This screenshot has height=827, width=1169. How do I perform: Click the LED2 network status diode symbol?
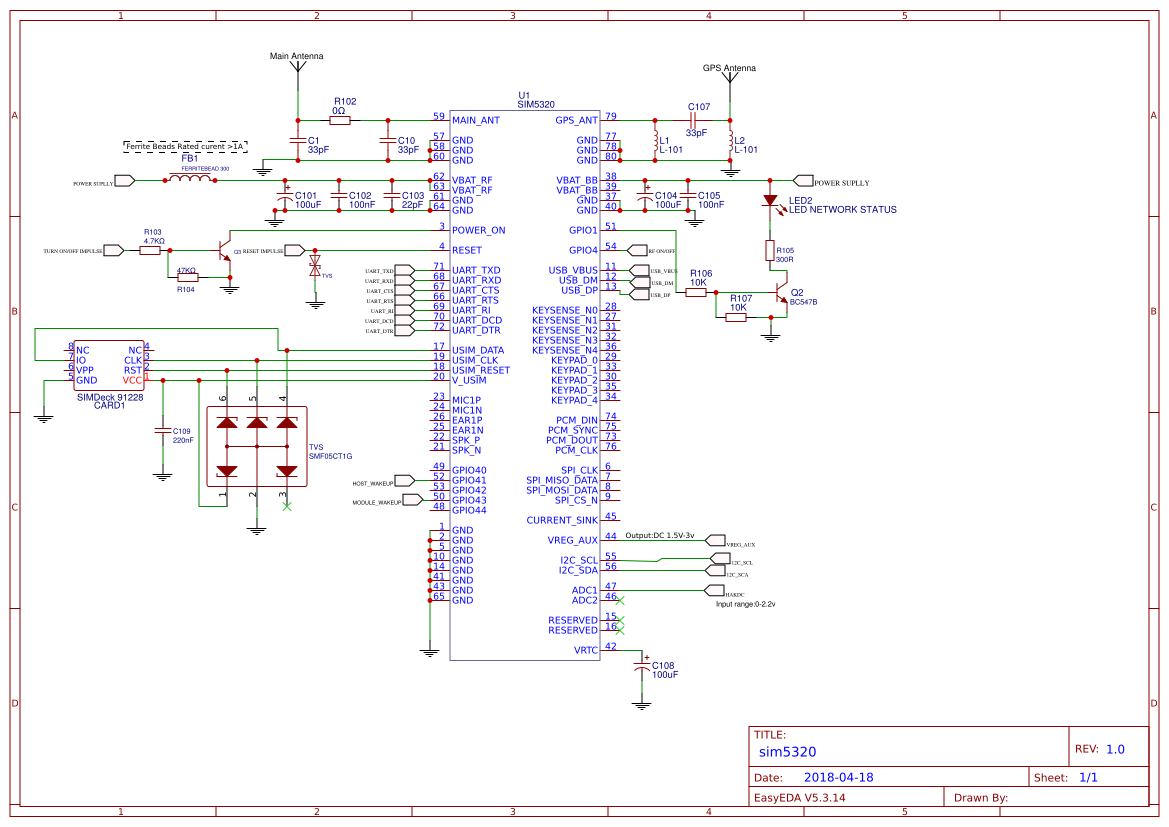click(770, 201)
